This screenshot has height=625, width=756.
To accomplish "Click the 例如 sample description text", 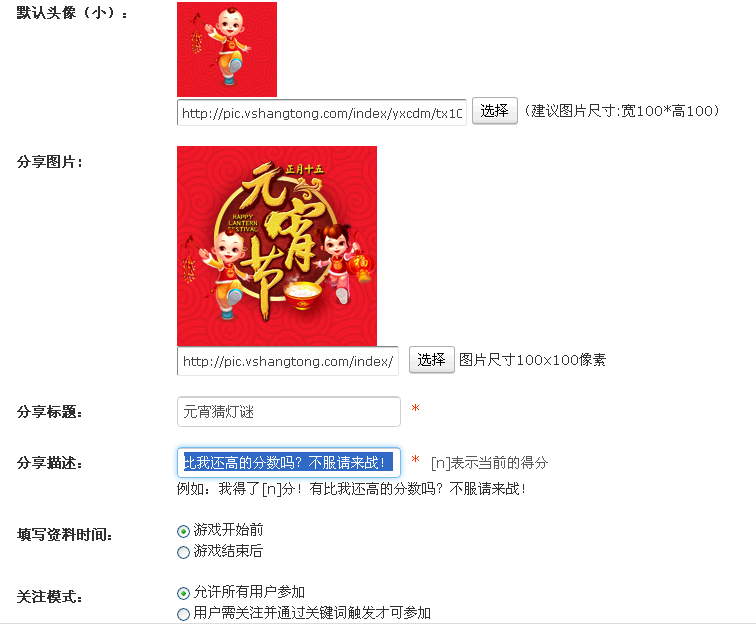I will pyautogui.click(x=351, y=489).
